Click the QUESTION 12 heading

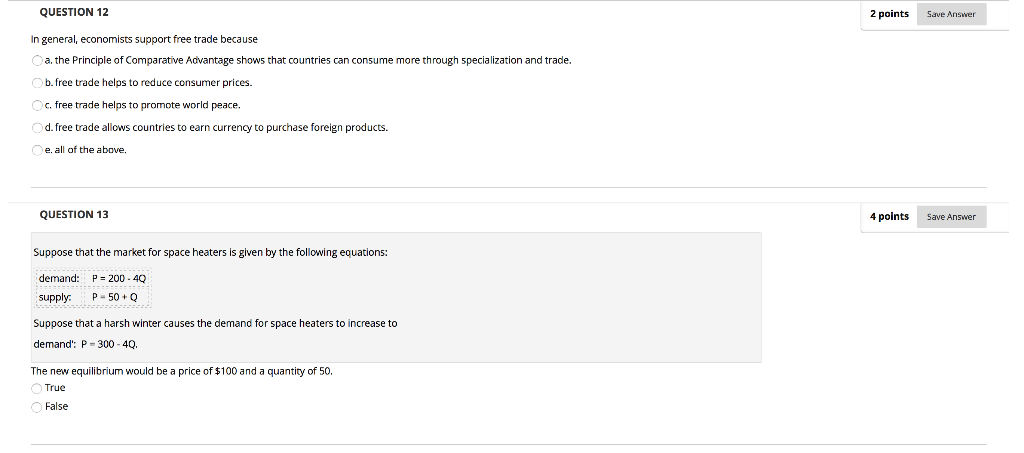[x=74, y=12]
